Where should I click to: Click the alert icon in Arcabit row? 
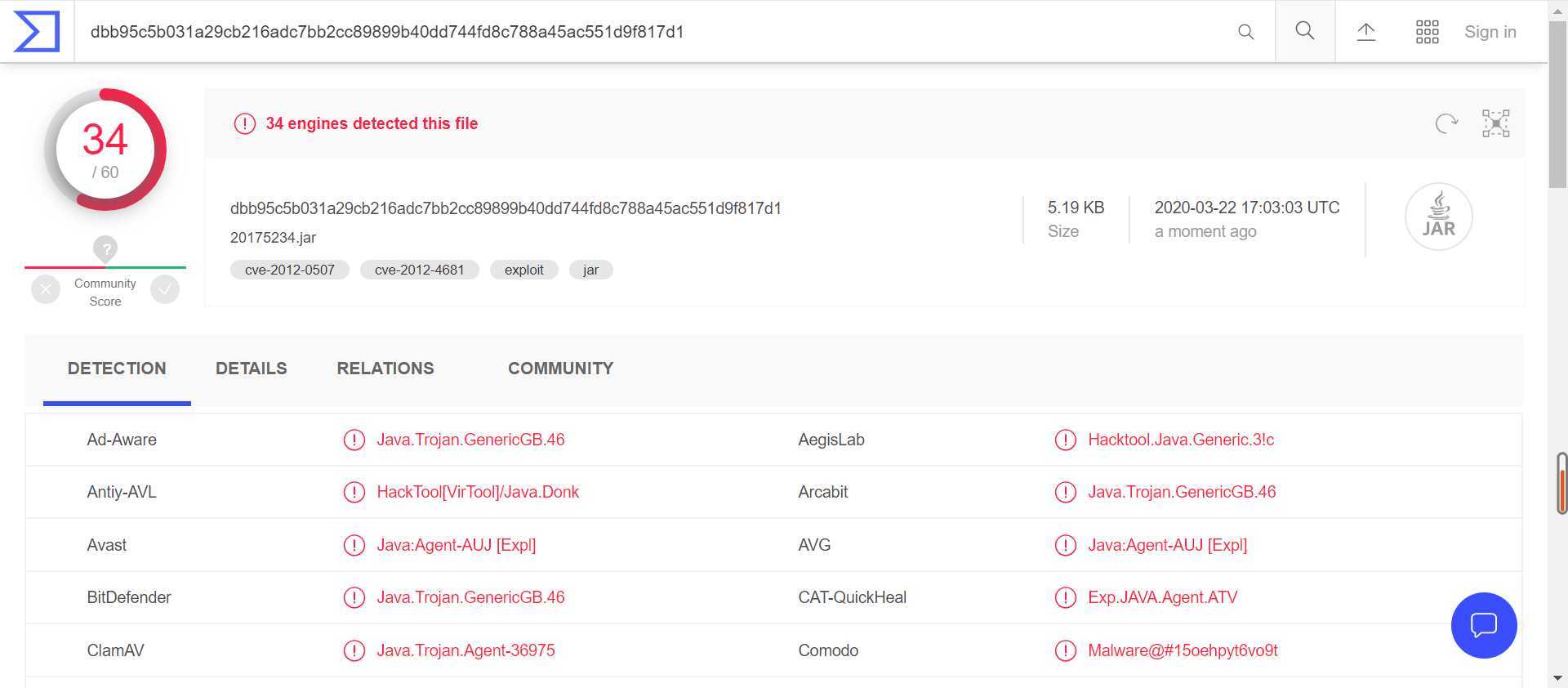coord(1065,492)
